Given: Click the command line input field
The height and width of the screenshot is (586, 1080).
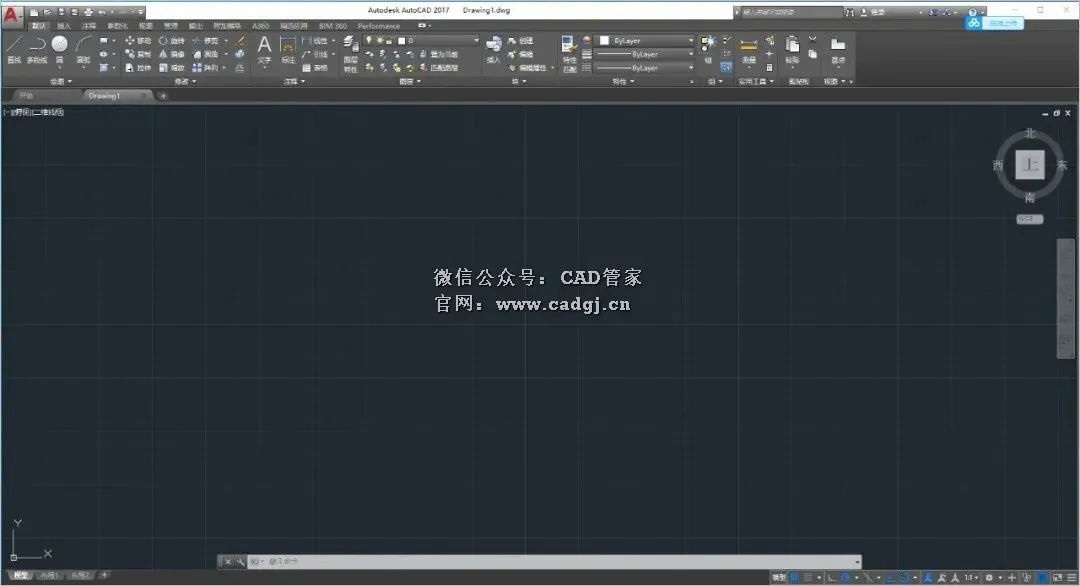Looking at the screenshot, I should pyautogui.click(x=554, y=562).
